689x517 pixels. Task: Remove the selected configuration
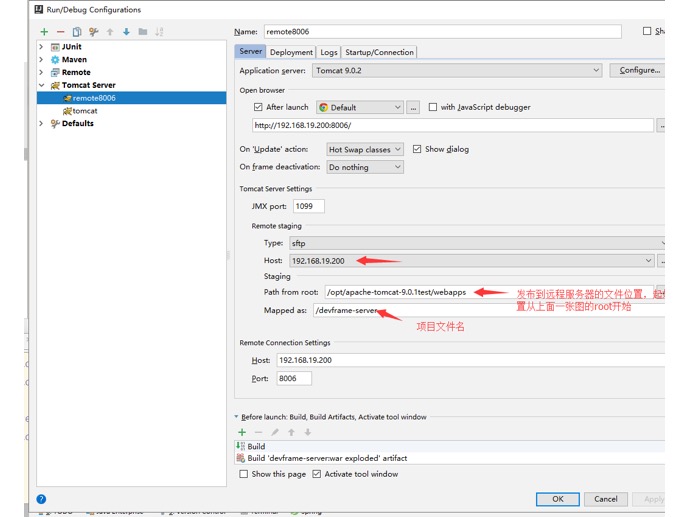click(61, 32)
